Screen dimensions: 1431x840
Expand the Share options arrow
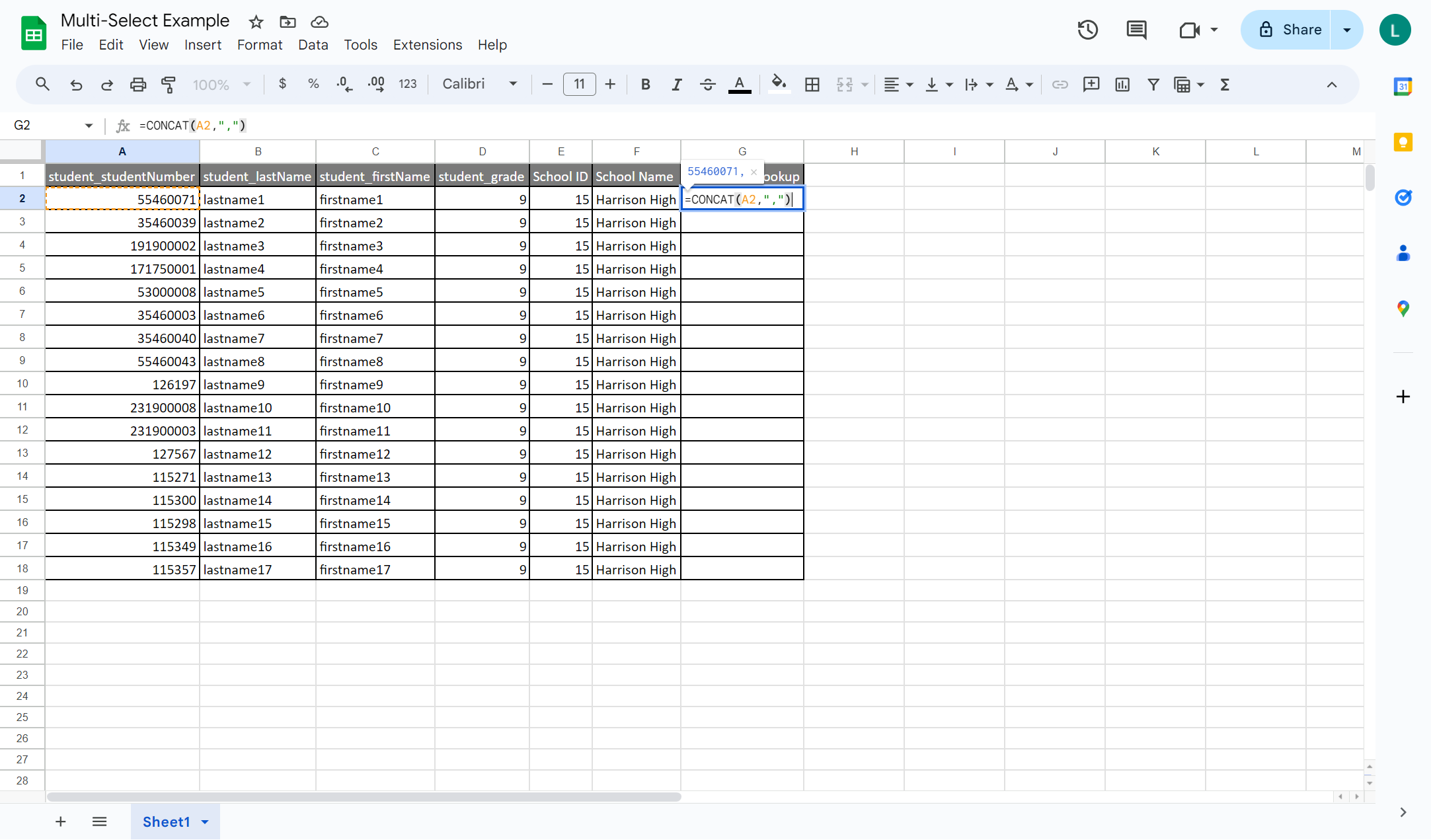1347,30
